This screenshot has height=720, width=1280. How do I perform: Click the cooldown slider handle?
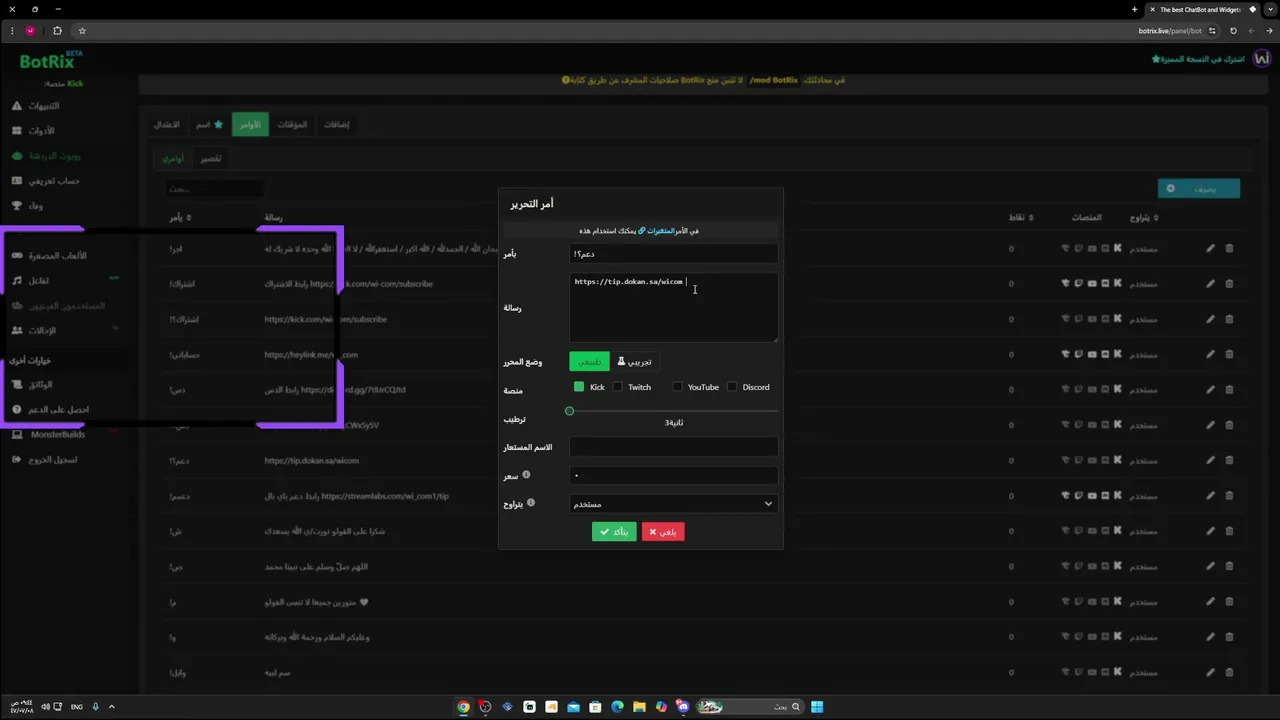570,411
